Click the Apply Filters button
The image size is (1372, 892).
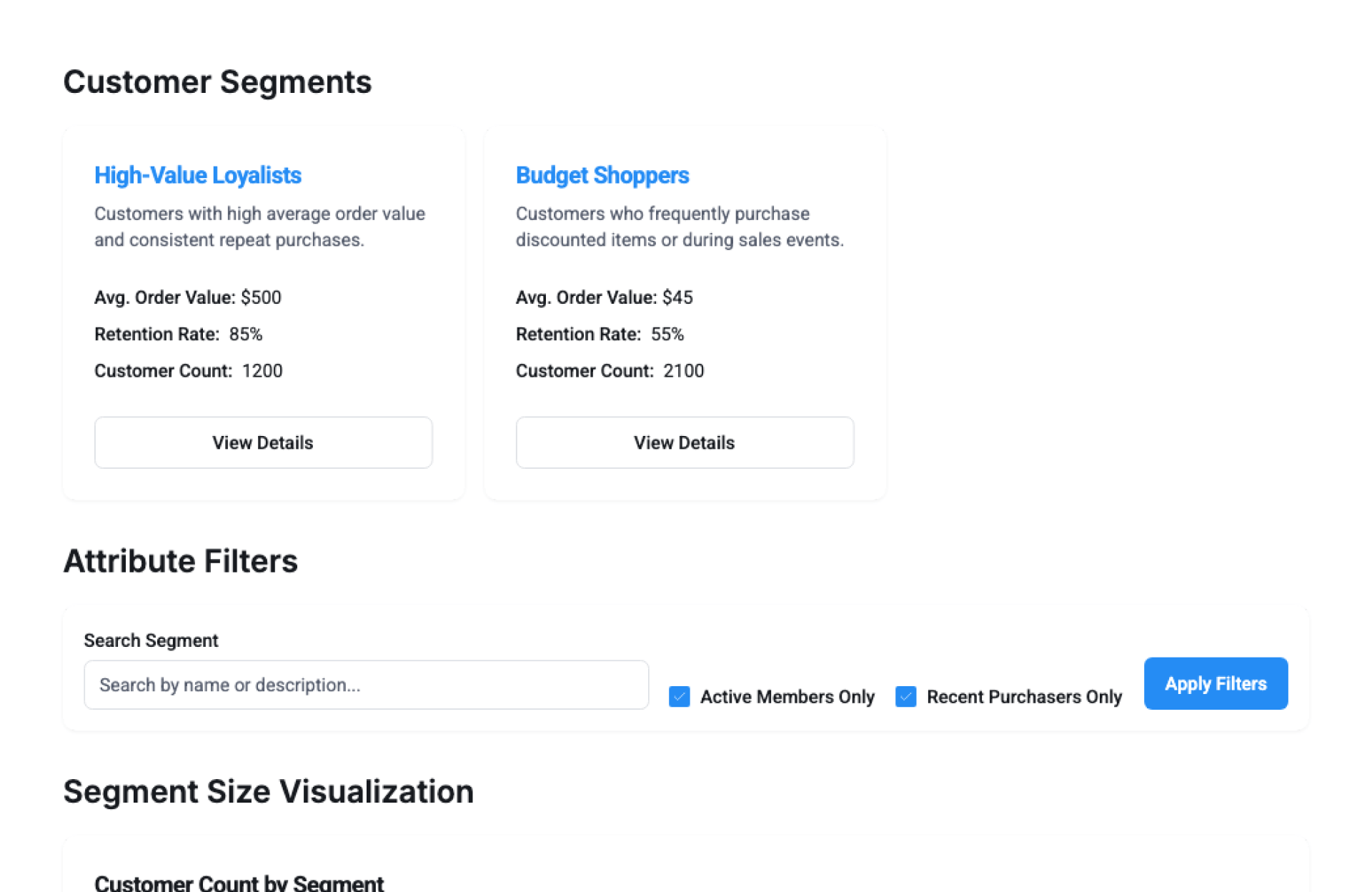coord(1215,683)
